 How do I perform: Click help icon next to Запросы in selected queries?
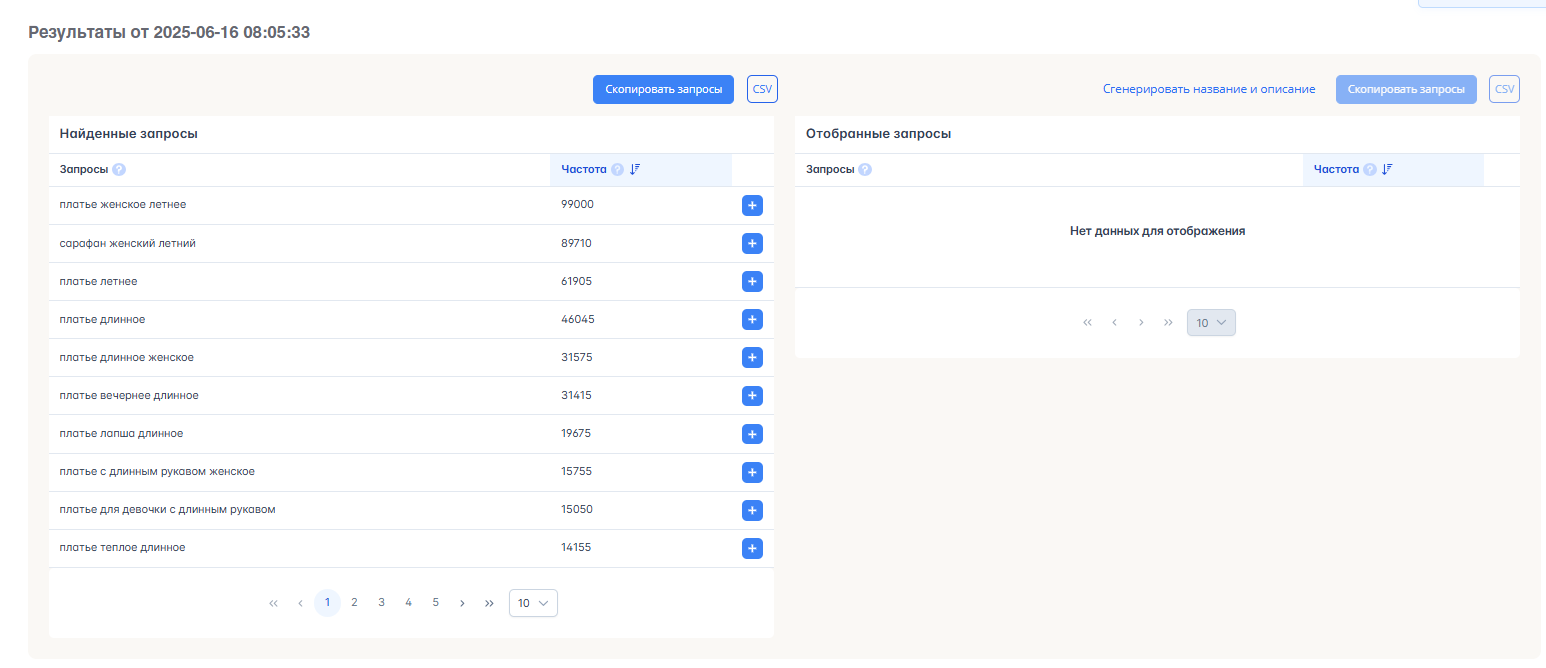(x=865, y=170)
